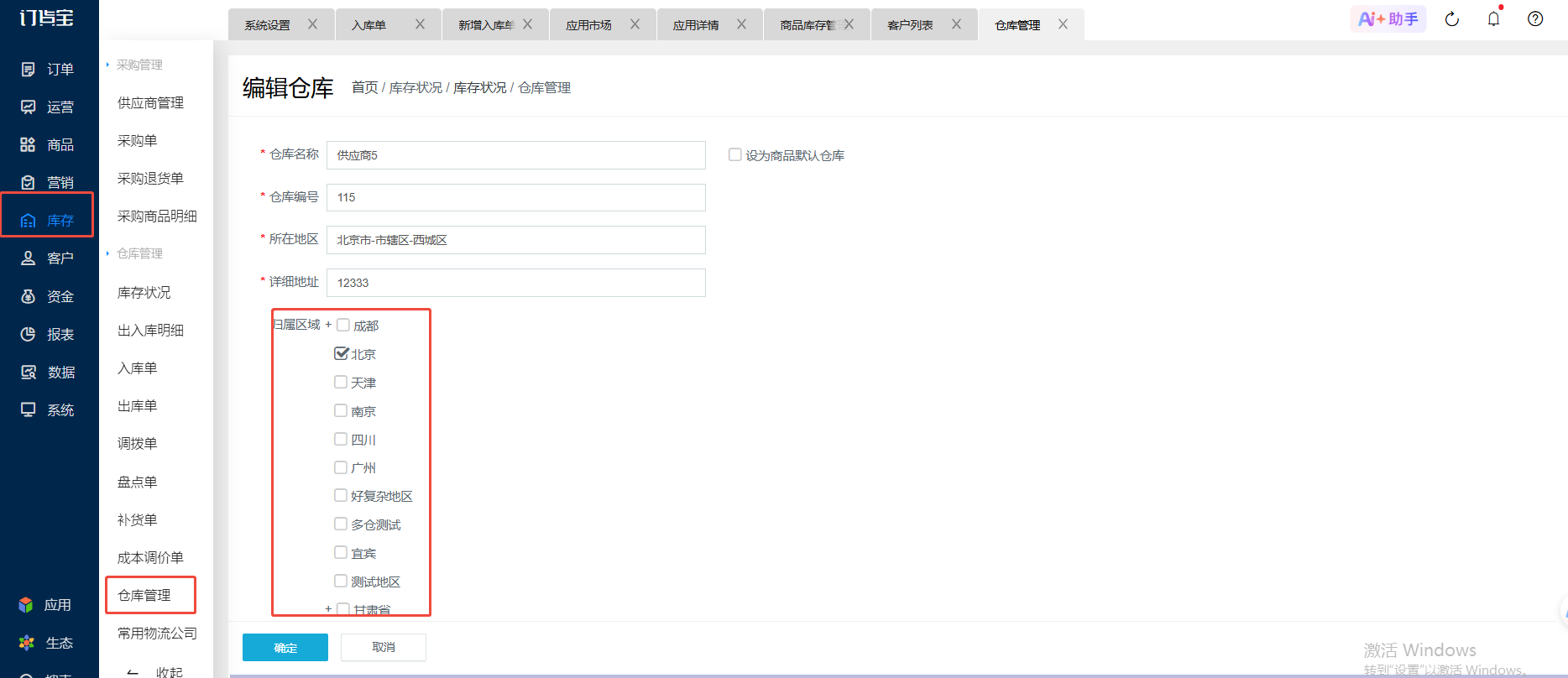Open the help question mark icon

(x=1535, y=19)
